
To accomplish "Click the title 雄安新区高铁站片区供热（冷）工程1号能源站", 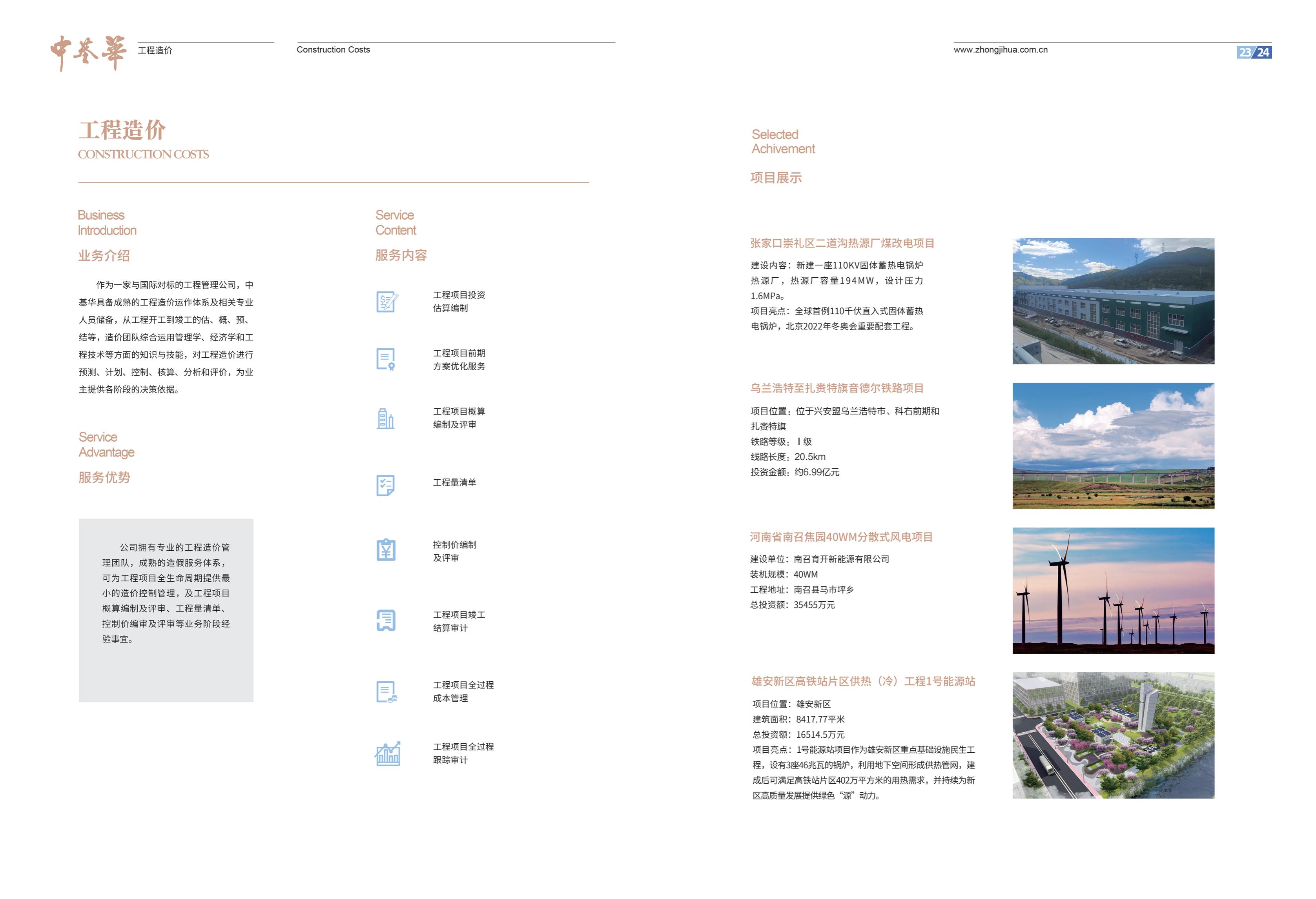I will (x=863, y=681).
